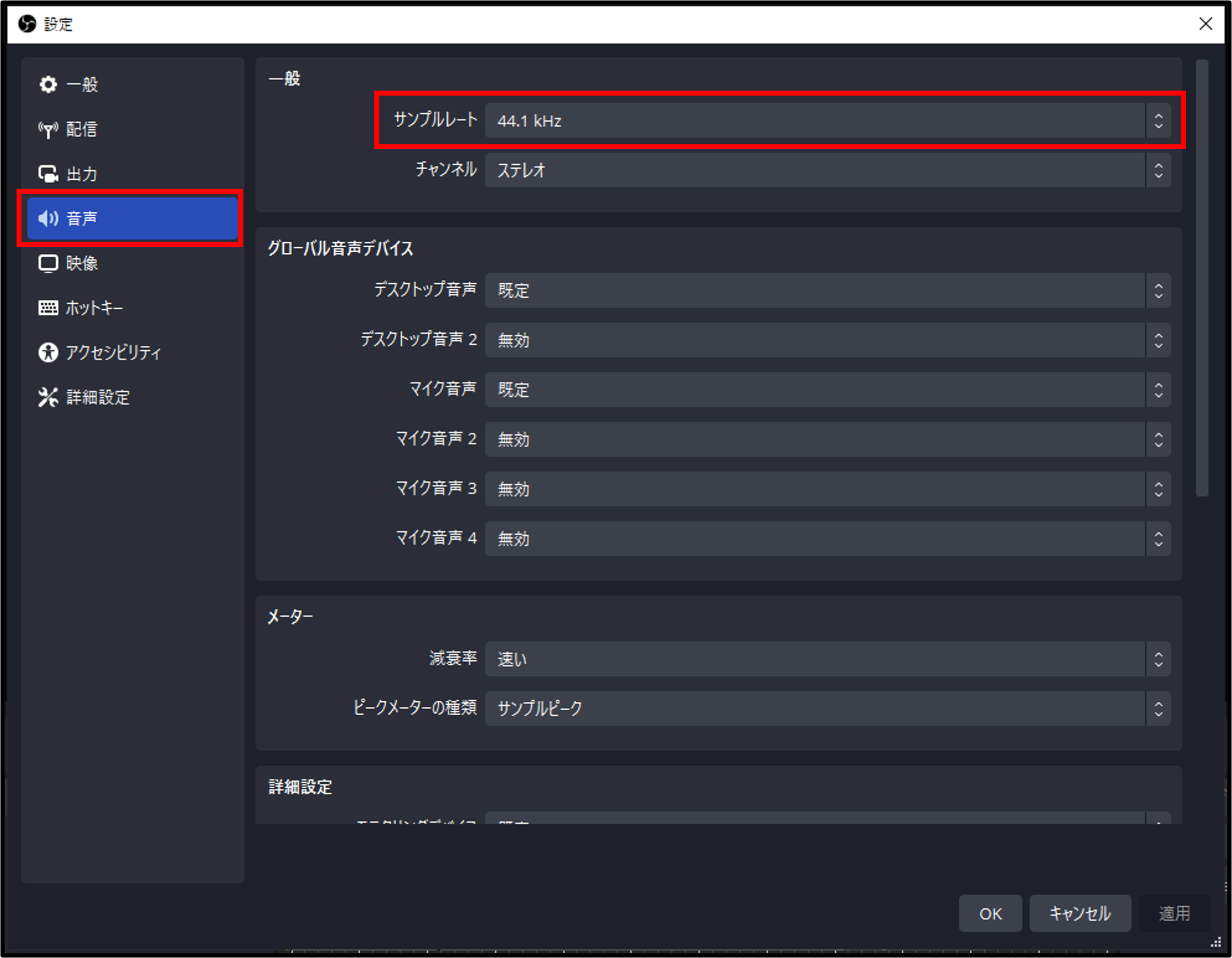Open the ピークメーターの種類 dropdown
Viewport: 1232px width, 958px height.
coord(827,709)
